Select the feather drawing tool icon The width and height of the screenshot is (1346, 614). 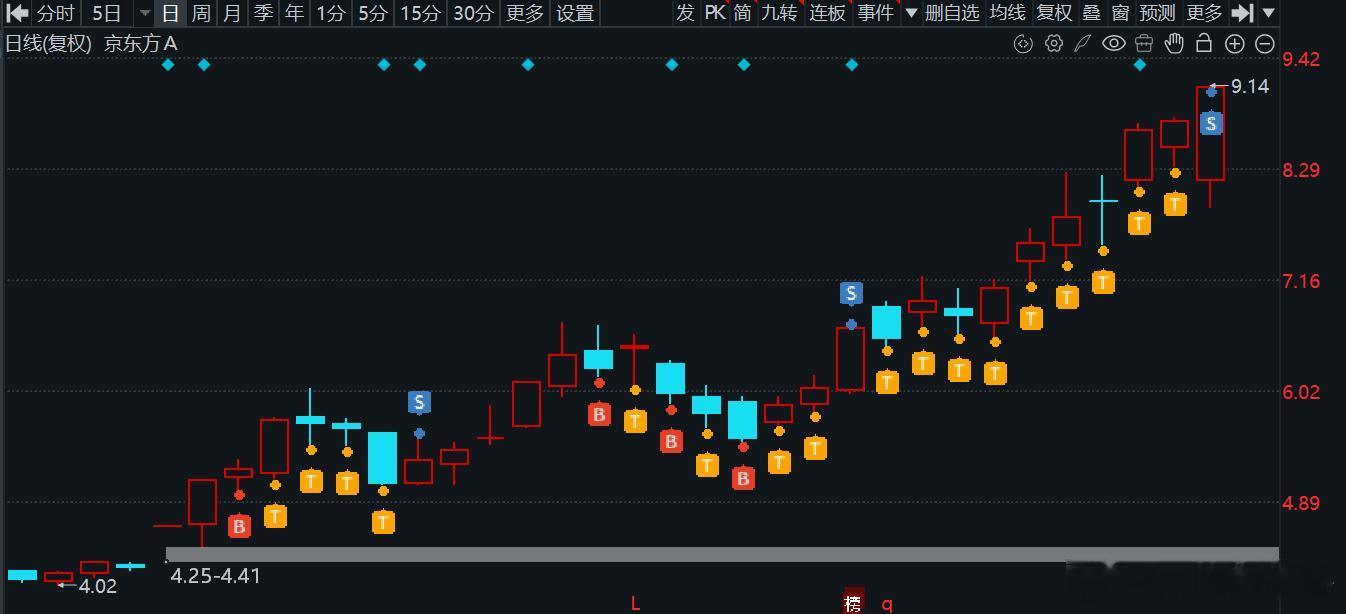point(1082,43)
